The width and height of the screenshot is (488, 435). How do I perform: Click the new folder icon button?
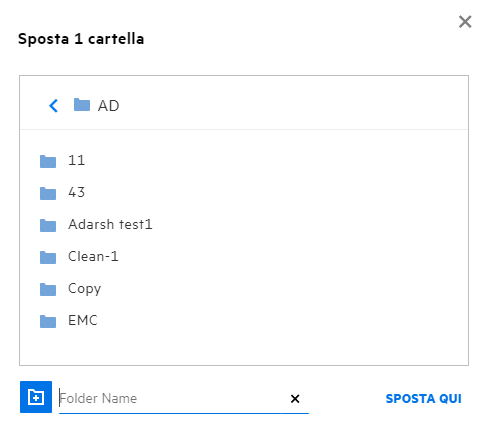[36, 397]
